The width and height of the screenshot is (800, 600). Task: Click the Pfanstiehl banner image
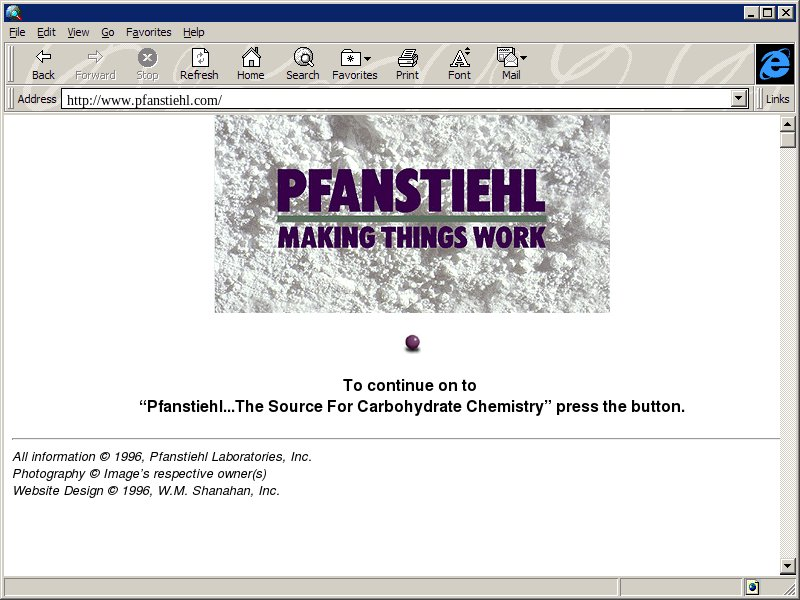coord(411,213)
